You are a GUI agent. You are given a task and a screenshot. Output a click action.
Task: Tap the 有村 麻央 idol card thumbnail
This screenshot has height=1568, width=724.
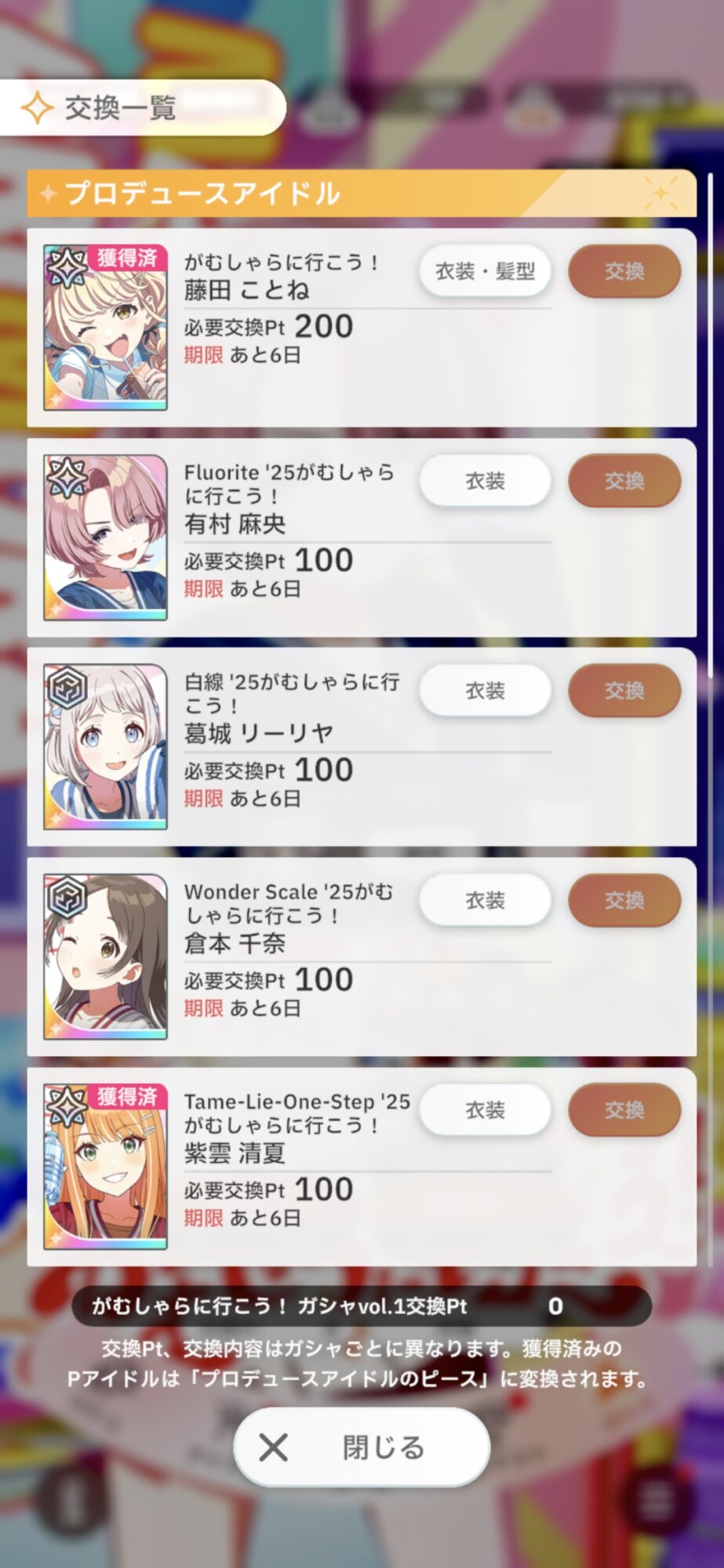(x=105, y=537)
